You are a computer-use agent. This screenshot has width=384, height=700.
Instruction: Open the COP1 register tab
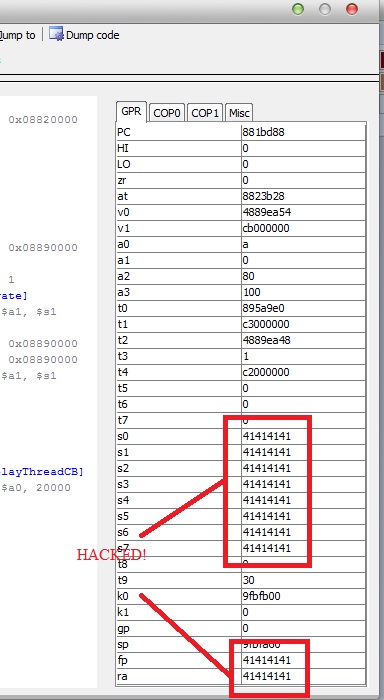(x=205, y=113)
